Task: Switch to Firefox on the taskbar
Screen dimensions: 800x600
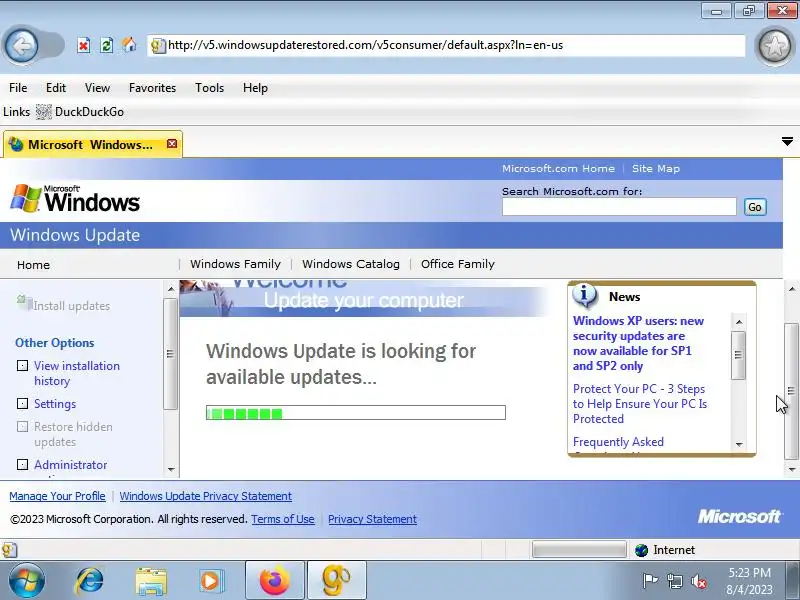Action: [x=275, y=580]
